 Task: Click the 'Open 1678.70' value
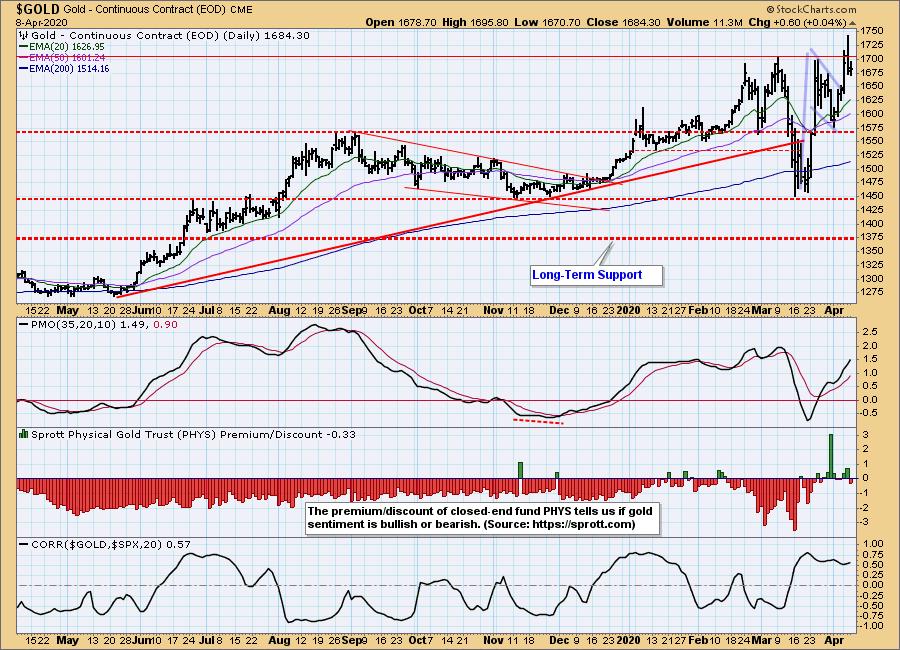pyautogui.click(x=401, y=22)
